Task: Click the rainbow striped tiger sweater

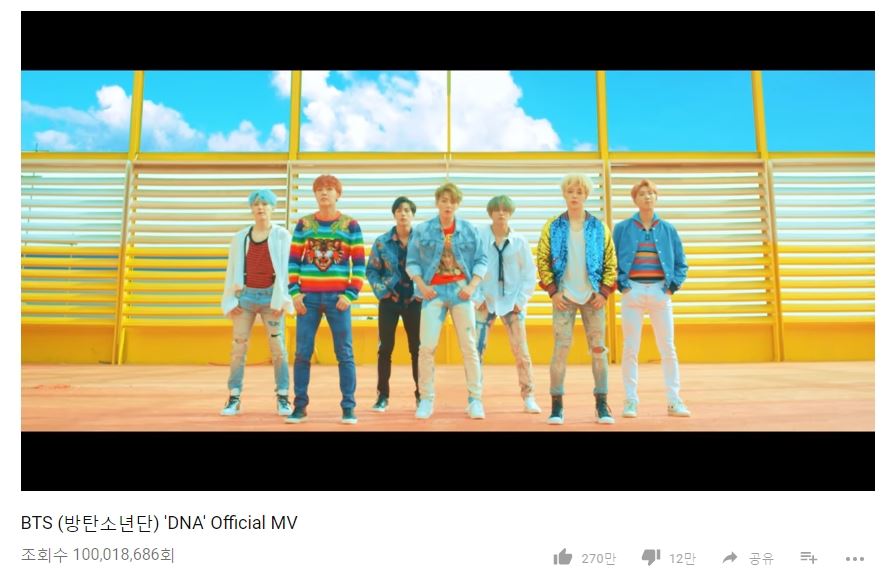Action: coord(326,256)
